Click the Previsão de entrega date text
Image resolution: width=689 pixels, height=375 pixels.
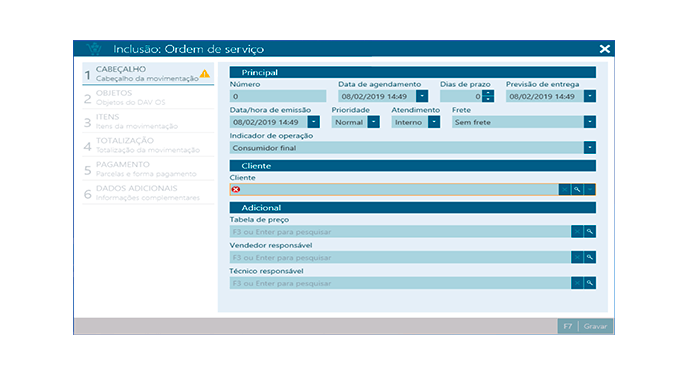pyautogui.click(x=542, y=96)
